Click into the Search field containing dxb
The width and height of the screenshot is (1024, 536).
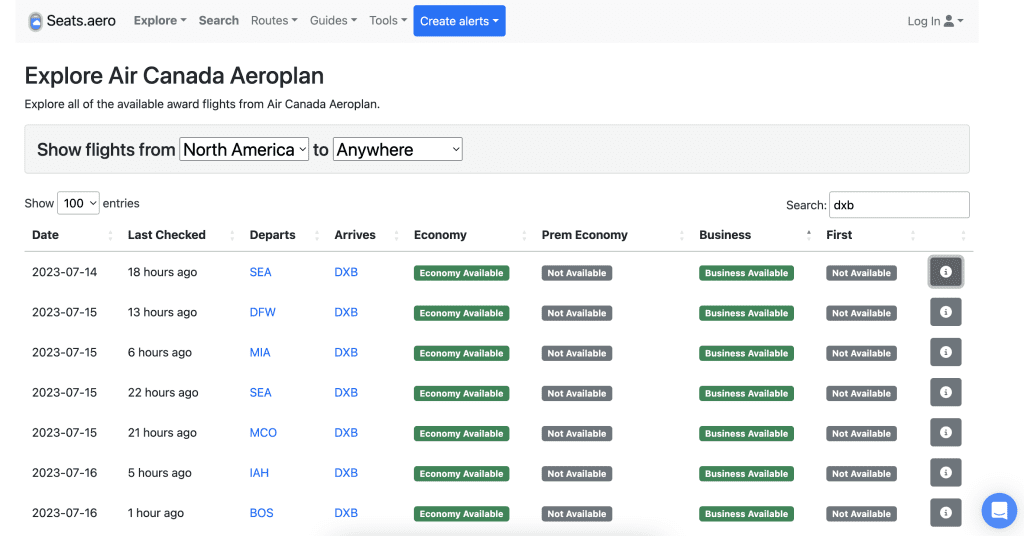(x=899, y=205)
